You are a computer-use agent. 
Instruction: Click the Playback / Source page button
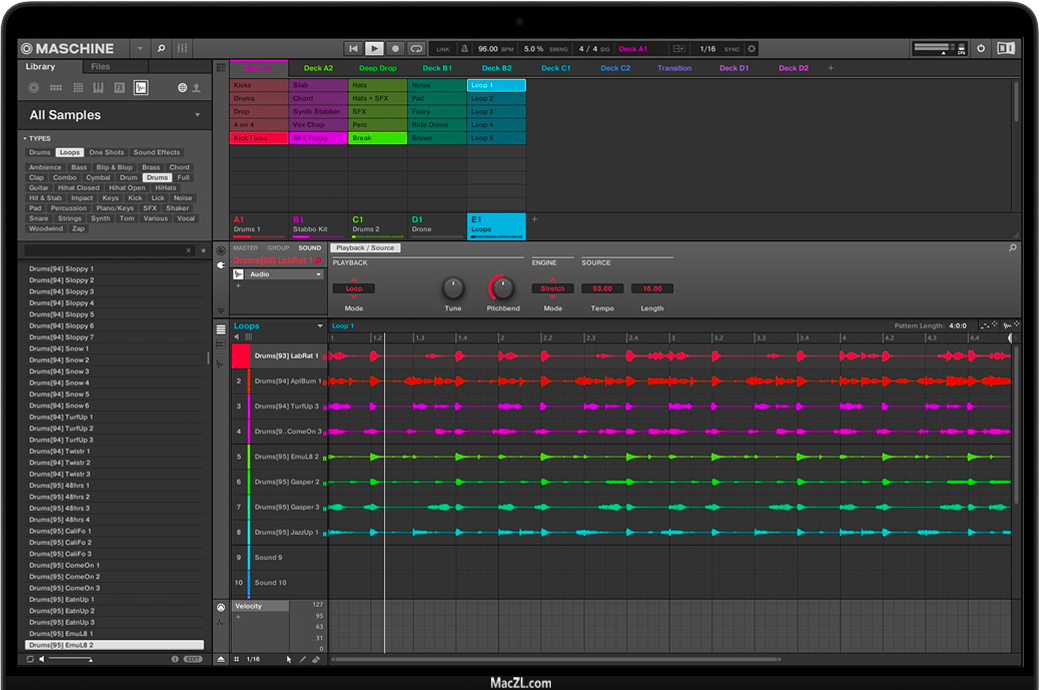[x=364, y=248]
